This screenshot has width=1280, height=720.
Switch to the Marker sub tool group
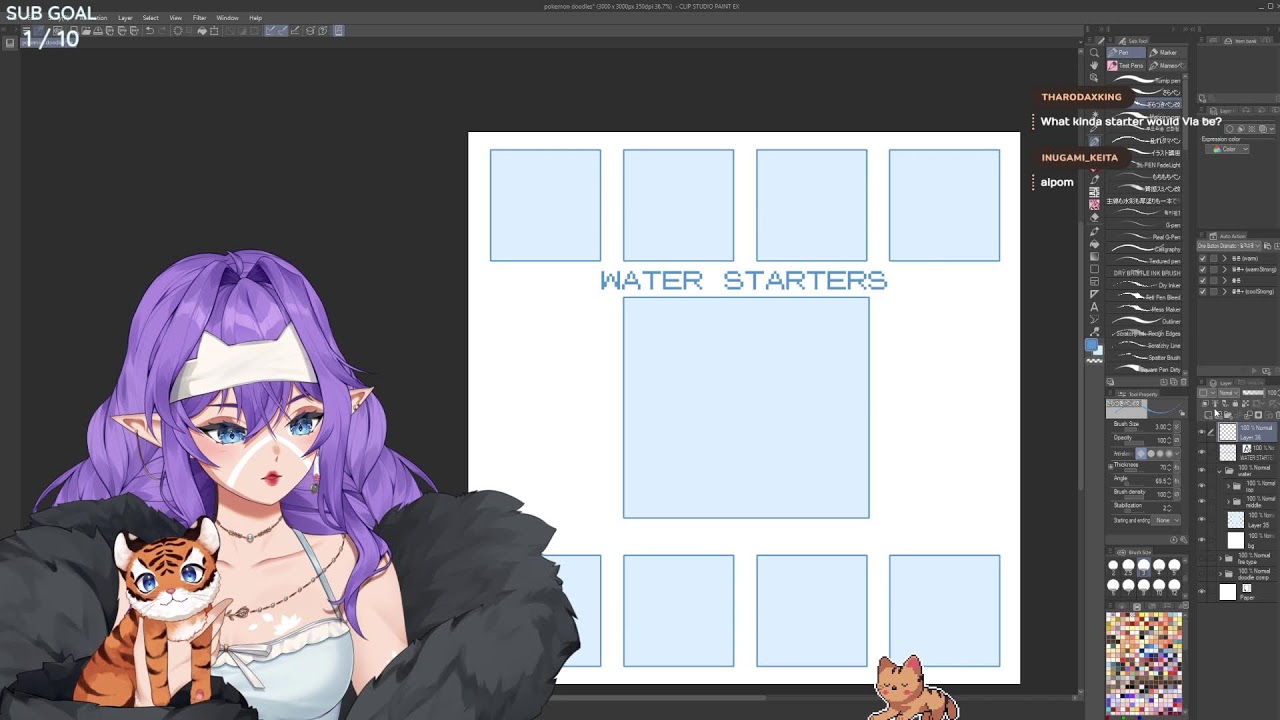coord(1166,53)
